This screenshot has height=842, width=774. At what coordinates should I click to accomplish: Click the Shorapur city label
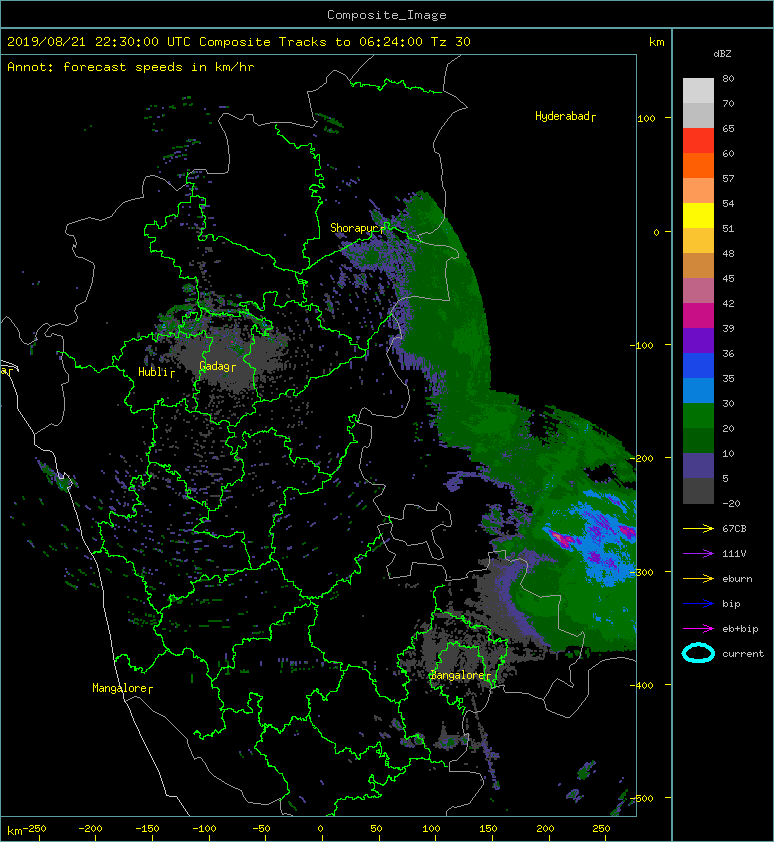[x=357, y=228]
